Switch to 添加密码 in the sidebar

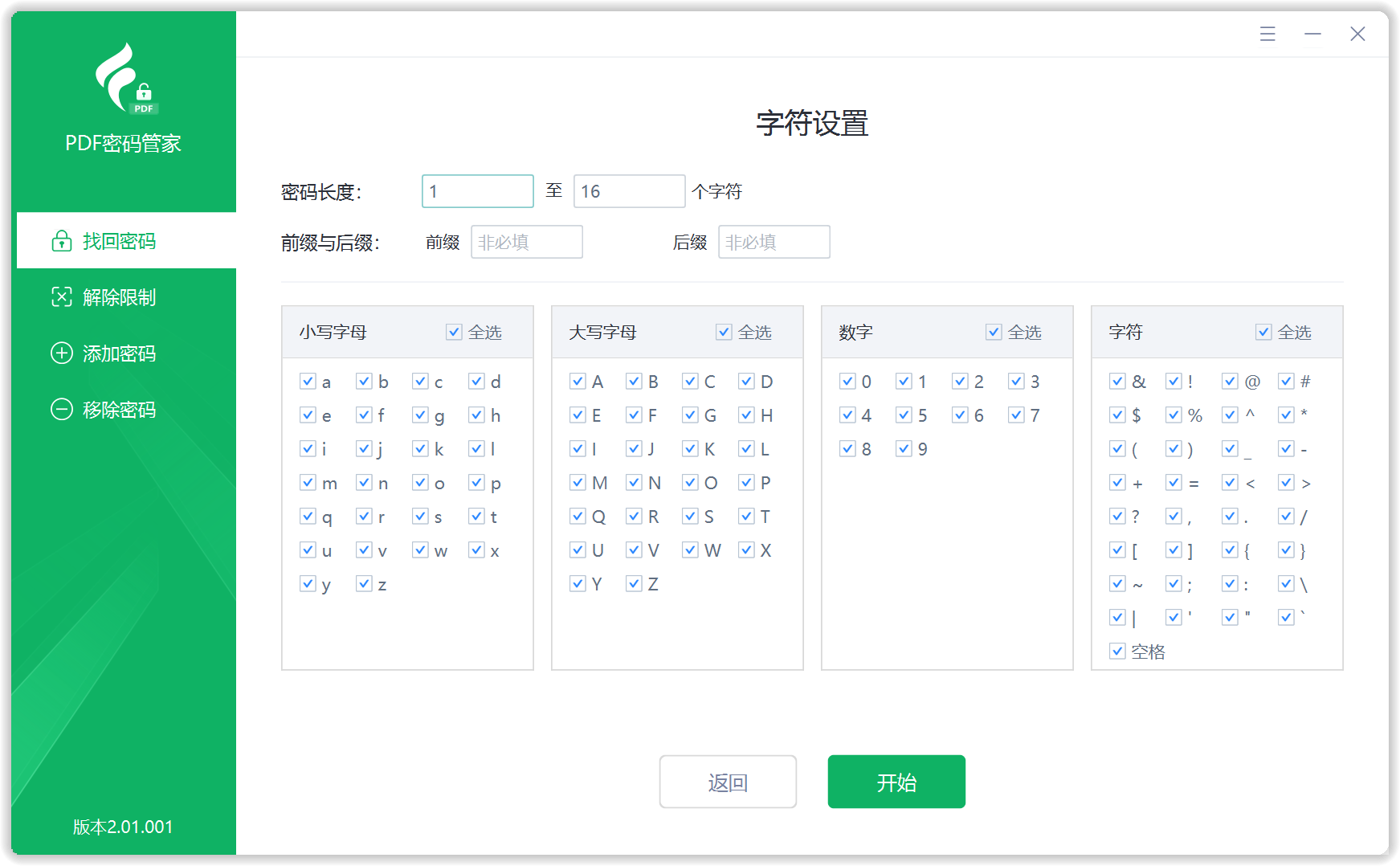(126, 353)
